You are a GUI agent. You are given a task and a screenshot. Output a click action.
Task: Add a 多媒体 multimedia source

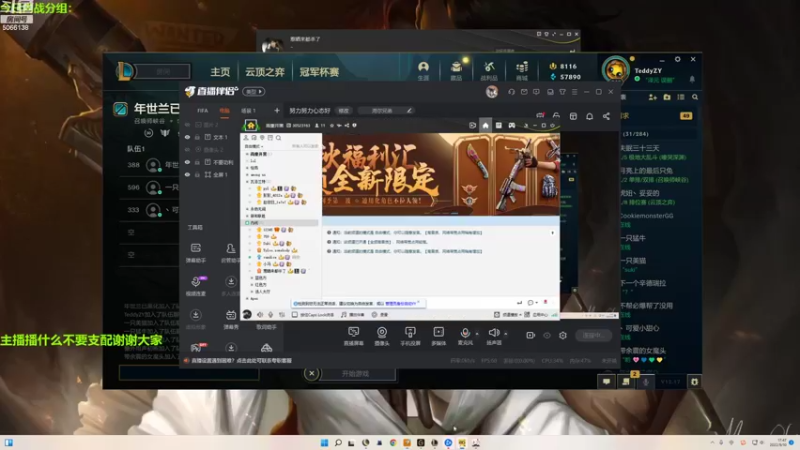tap(438, 336)
